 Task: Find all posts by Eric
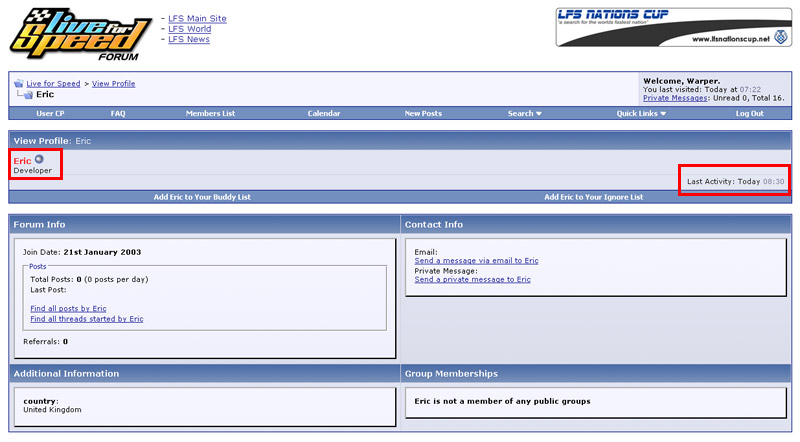coord(68,309)
